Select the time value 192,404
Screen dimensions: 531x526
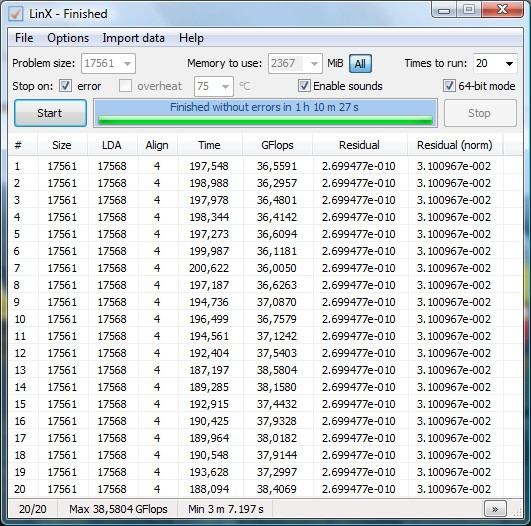[x=209, y=353]
